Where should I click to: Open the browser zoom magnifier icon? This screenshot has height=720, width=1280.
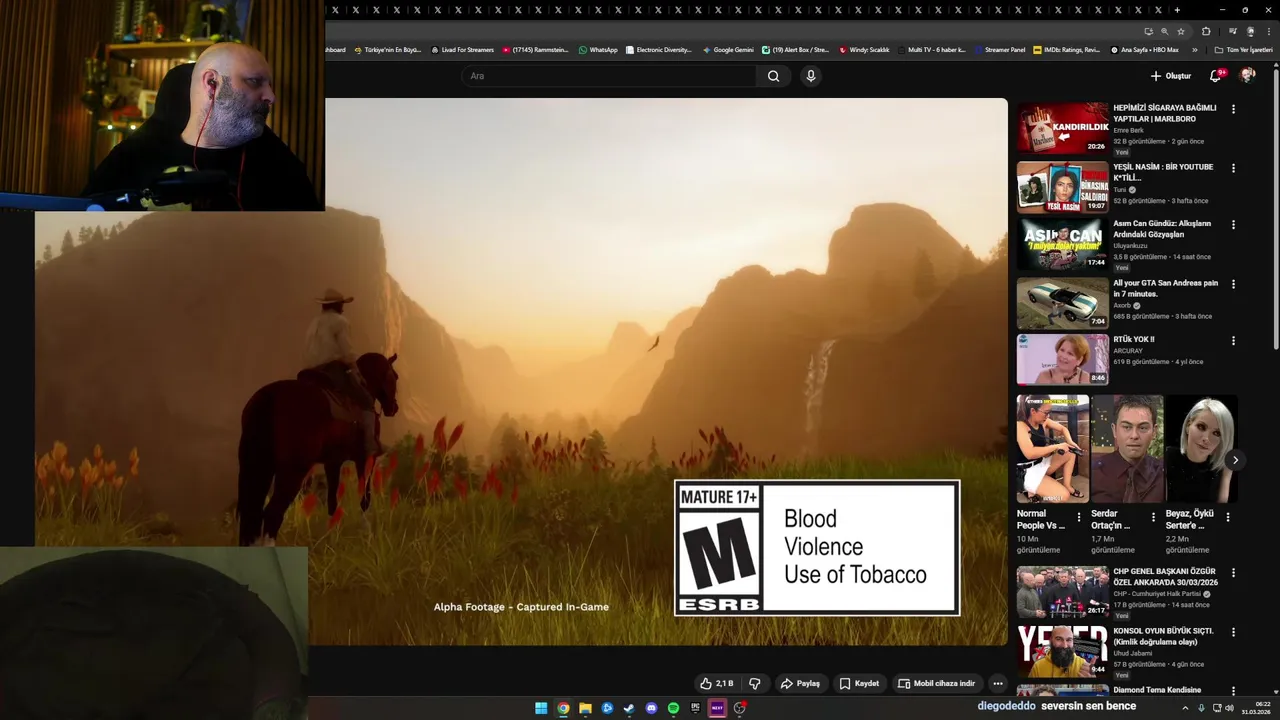click(x=1164, y=31)
